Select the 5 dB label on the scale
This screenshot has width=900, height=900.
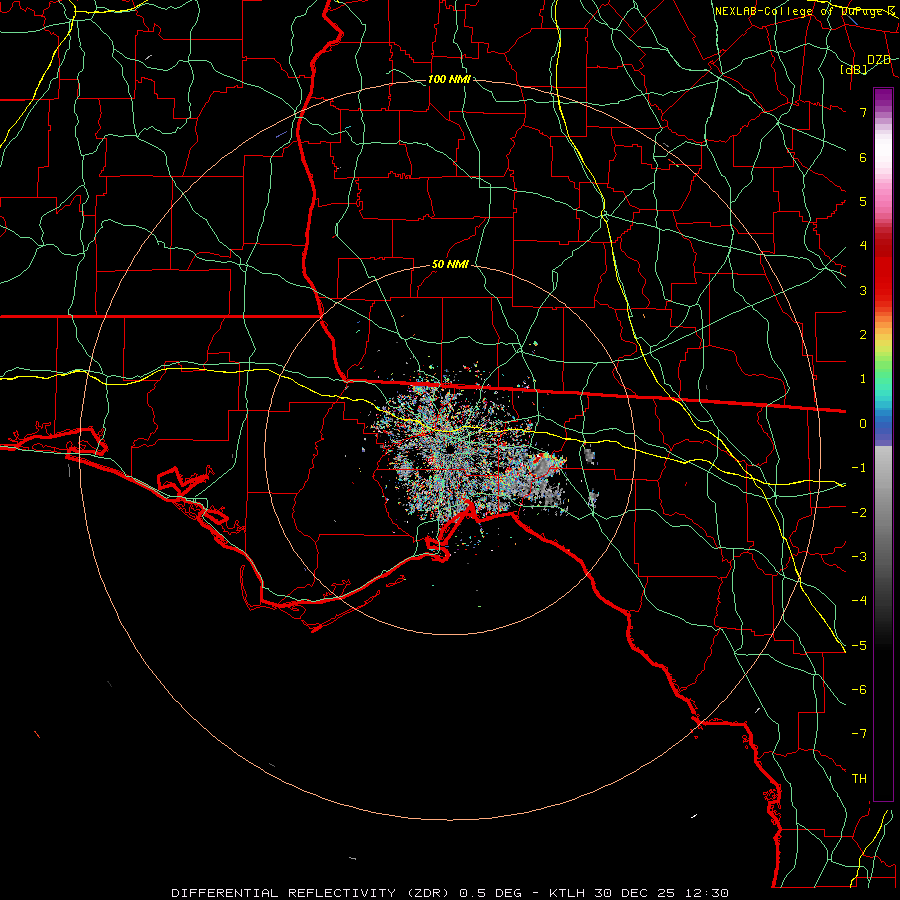tap(863, 201)
